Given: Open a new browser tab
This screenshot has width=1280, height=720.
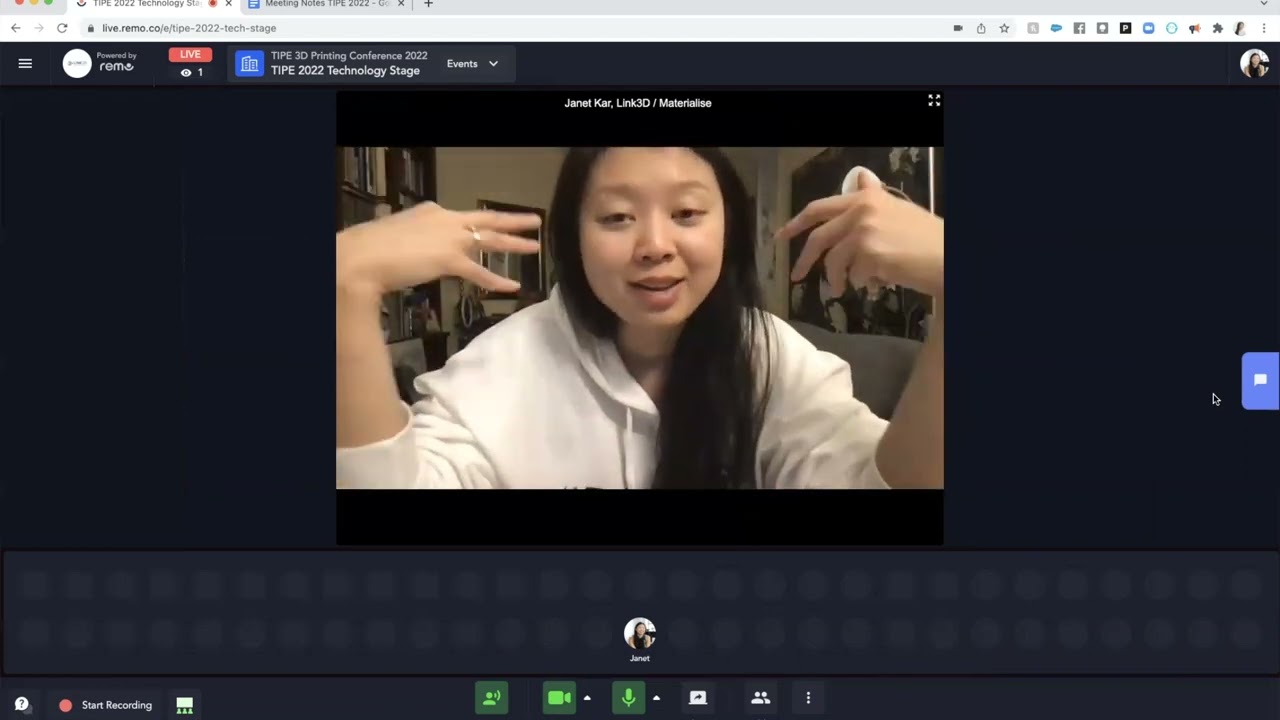Looking at the screenshot, I should tap(428, 4).
